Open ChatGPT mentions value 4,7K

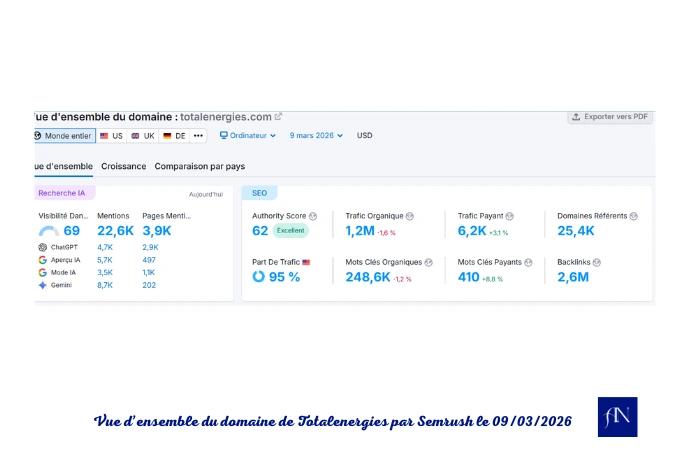[x=105, y=247]
